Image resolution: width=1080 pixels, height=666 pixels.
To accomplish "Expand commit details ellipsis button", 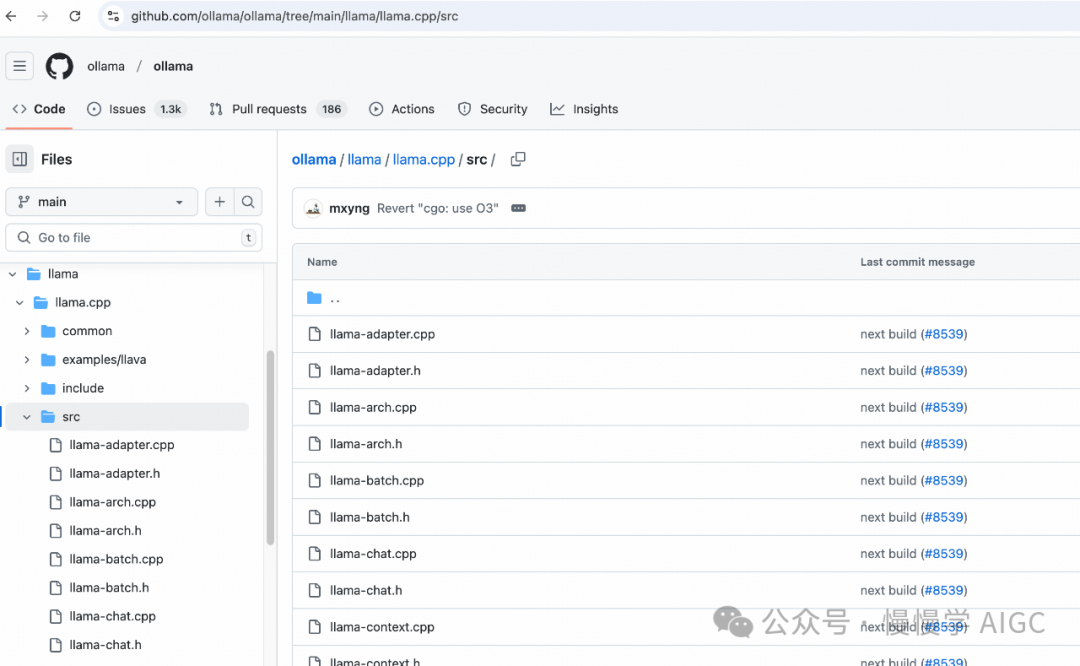I will point(519,208).
